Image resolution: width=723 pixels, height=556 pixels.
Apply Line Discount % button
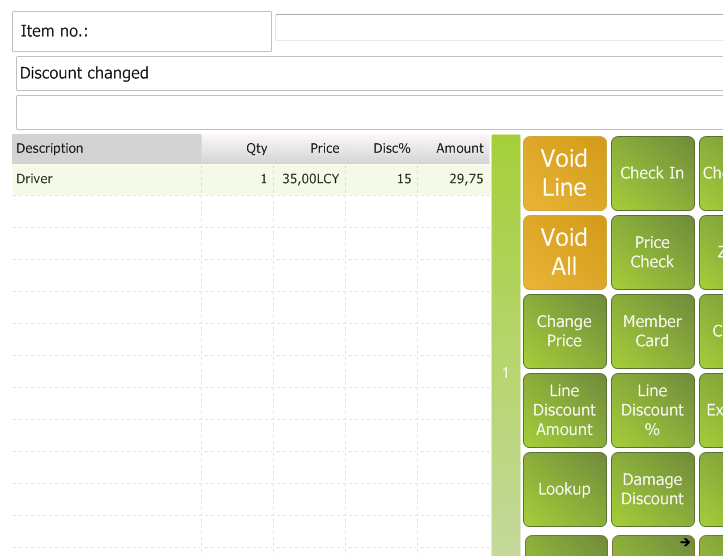pos(652,410)
